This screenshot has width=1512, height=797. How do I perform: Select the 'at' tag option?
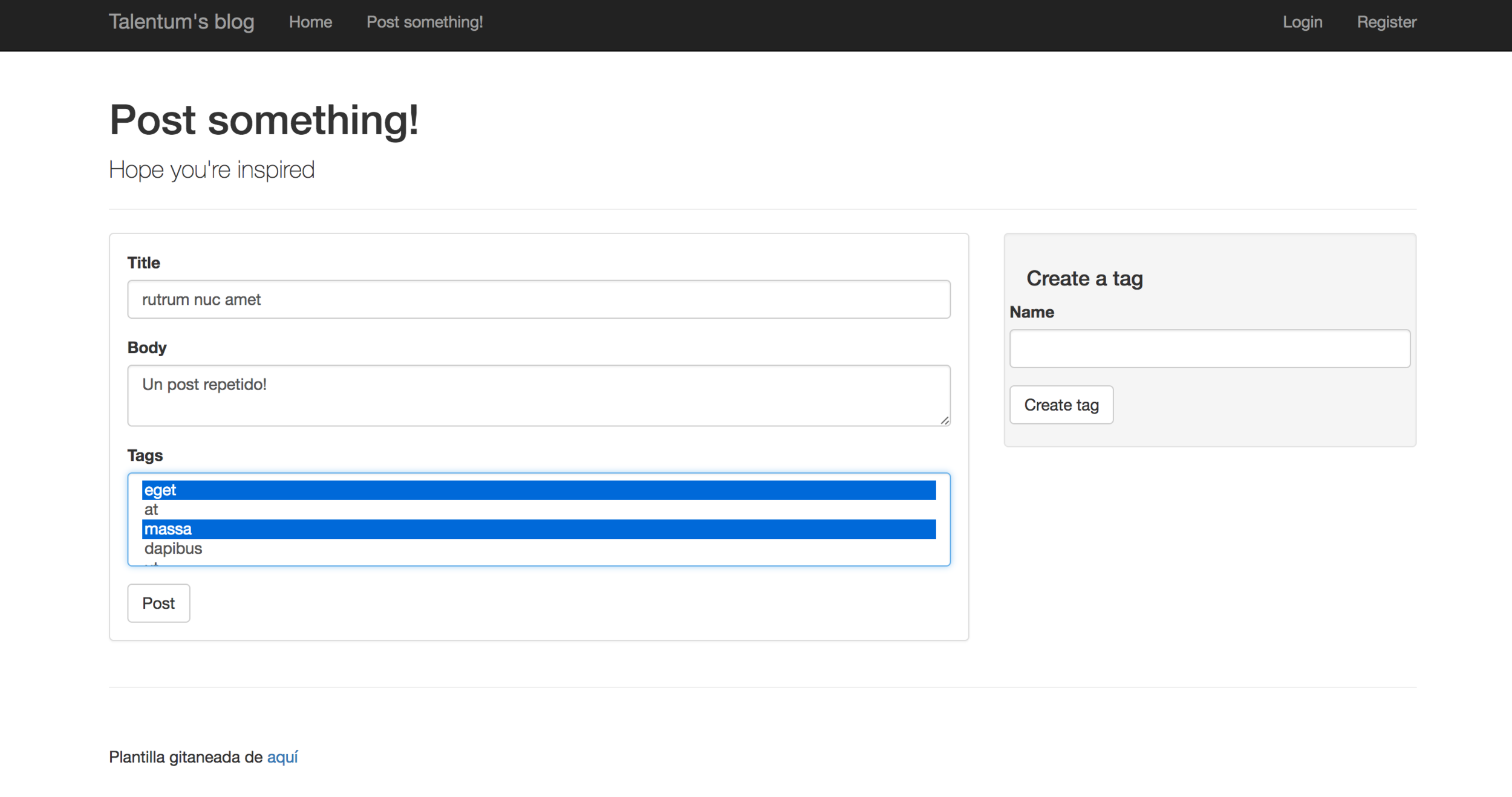538,510
